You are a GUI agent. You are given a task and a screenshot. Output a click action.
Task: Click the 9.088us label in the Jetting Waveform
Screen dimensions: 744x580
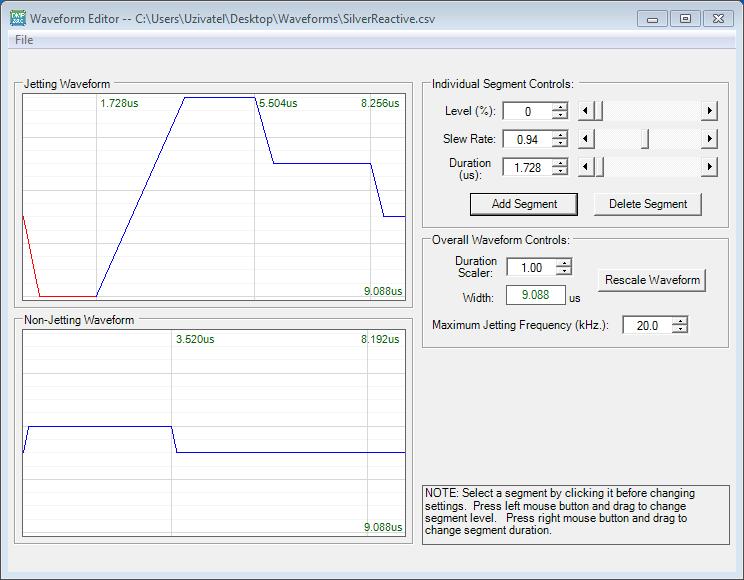(x=383, y=291)
